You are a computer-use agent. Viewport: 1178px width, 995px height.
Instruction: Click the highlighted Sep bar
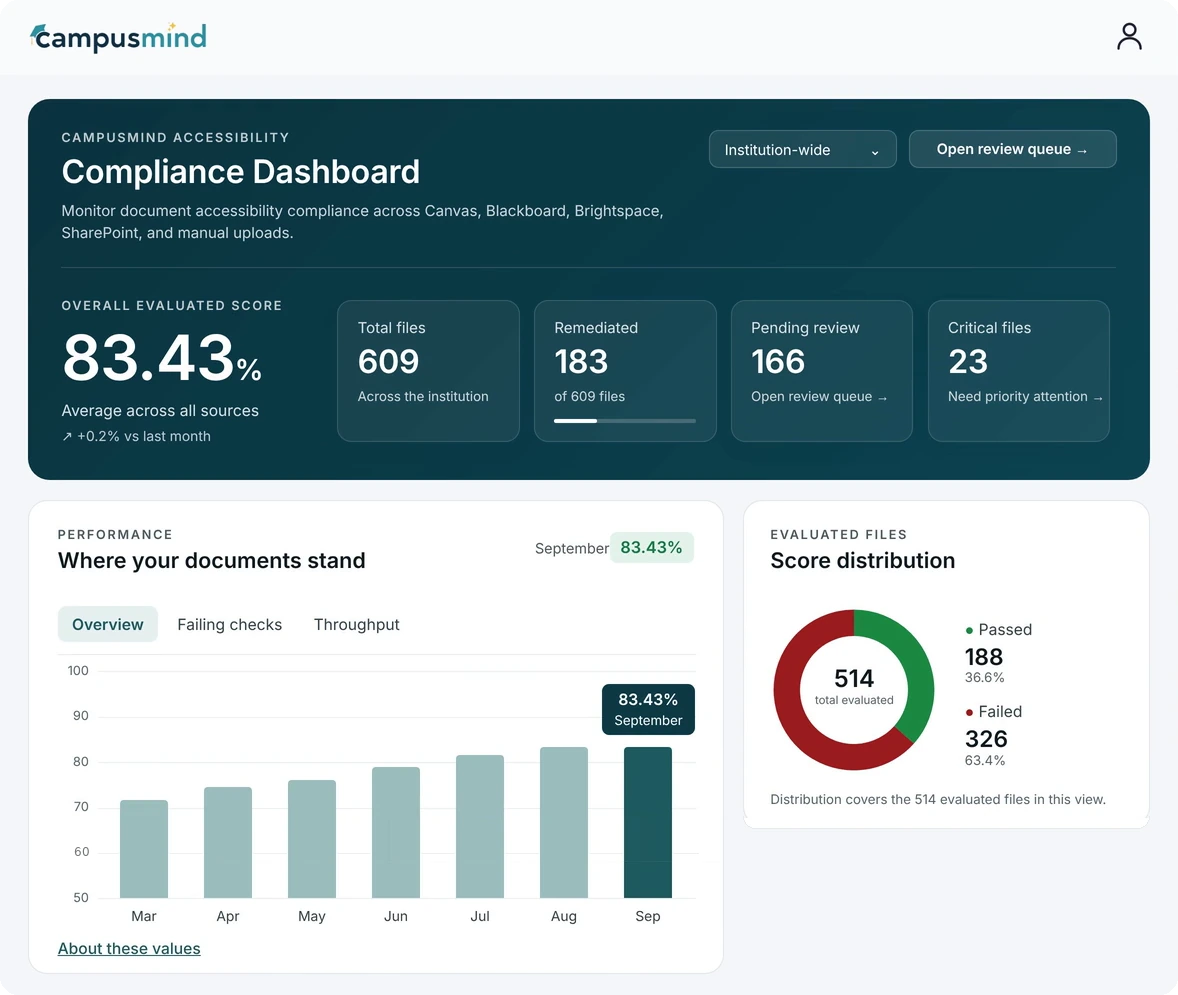coord(648,822)
